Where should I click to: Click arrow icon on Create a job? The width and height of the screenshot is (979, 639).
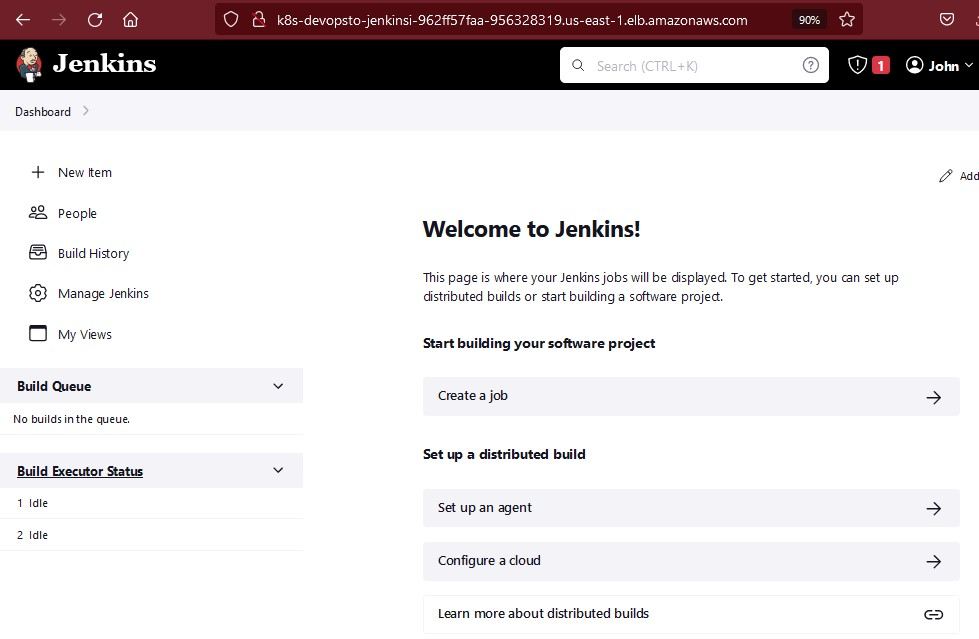(933, 397)
